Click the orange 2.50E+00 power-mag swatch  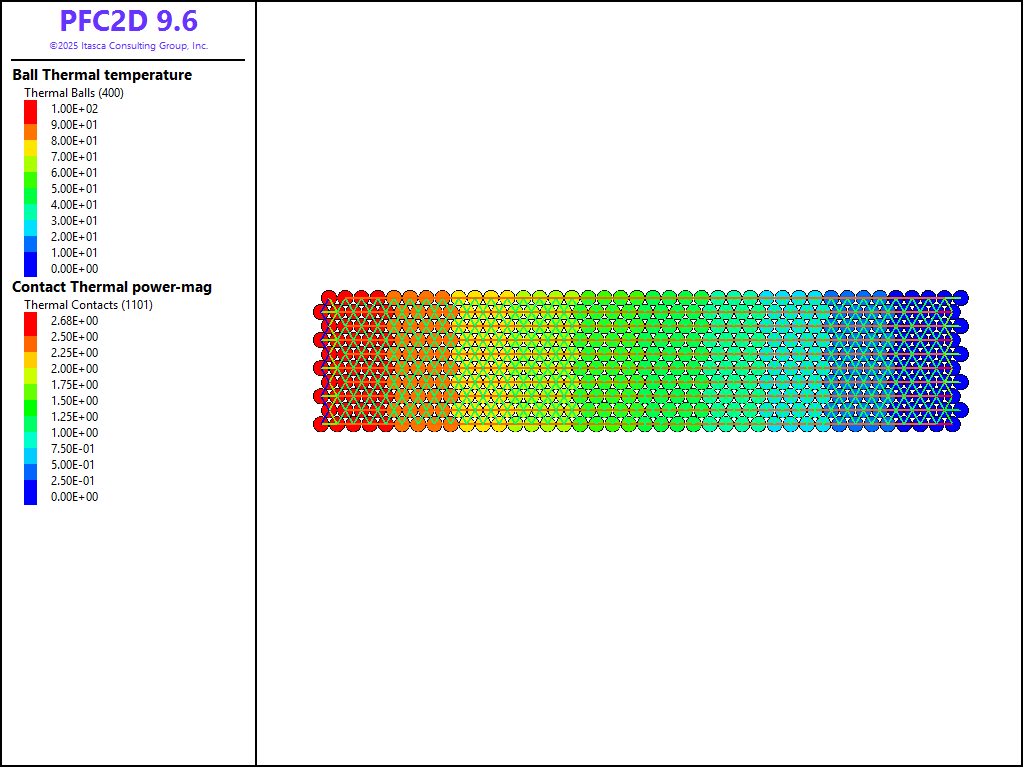pyautogui.click(x=31, y=337)
